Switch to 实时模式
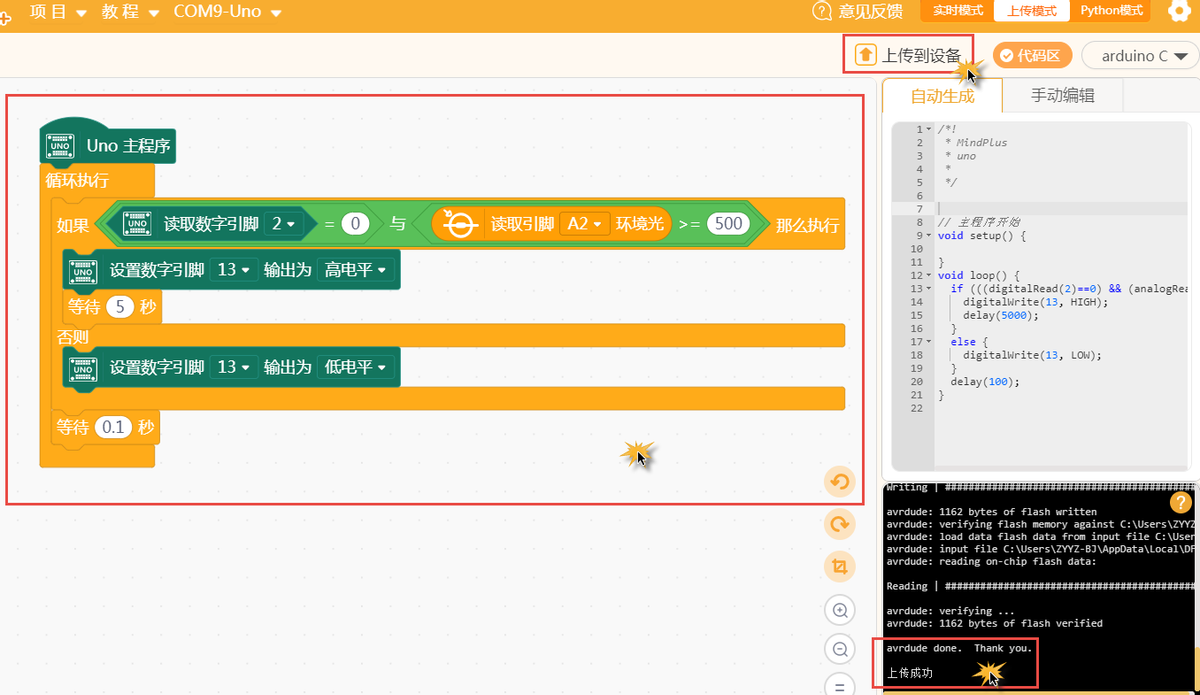The width and height of the screenshot is (1200, 695). (956, 11)
